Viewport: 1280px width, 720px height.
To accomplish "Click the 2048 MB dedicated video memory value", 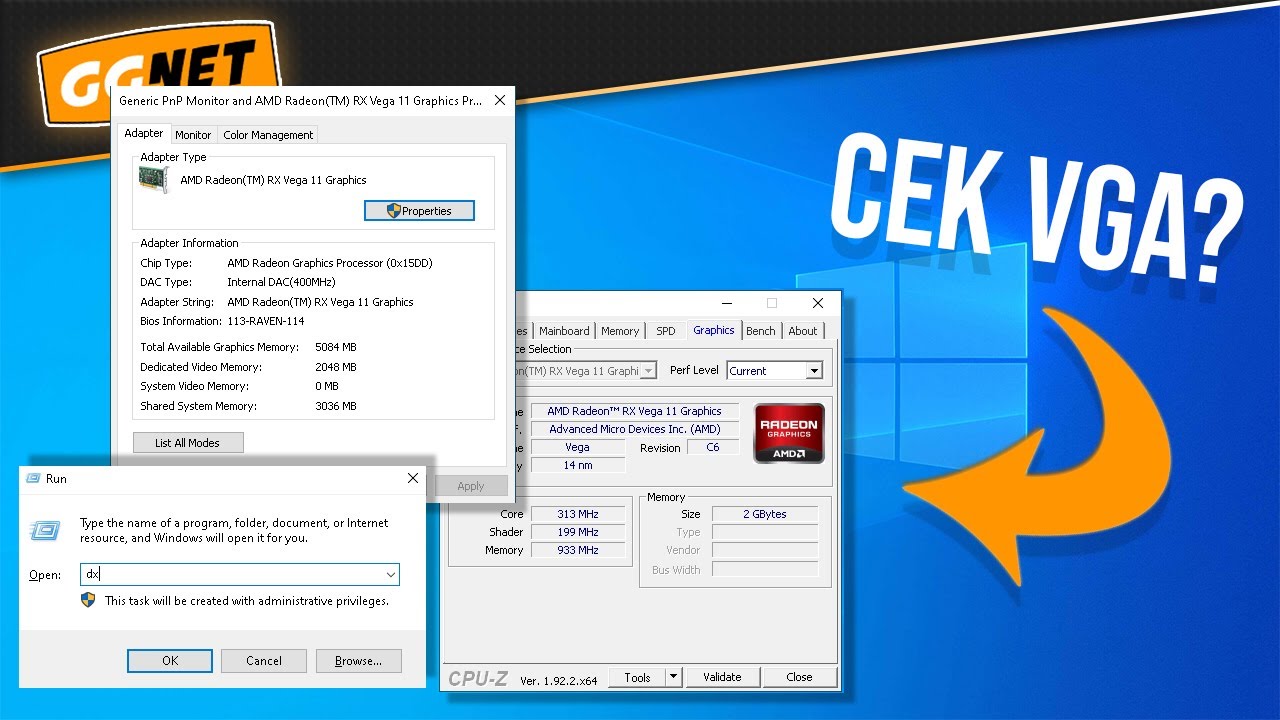I will coord(336,367).
